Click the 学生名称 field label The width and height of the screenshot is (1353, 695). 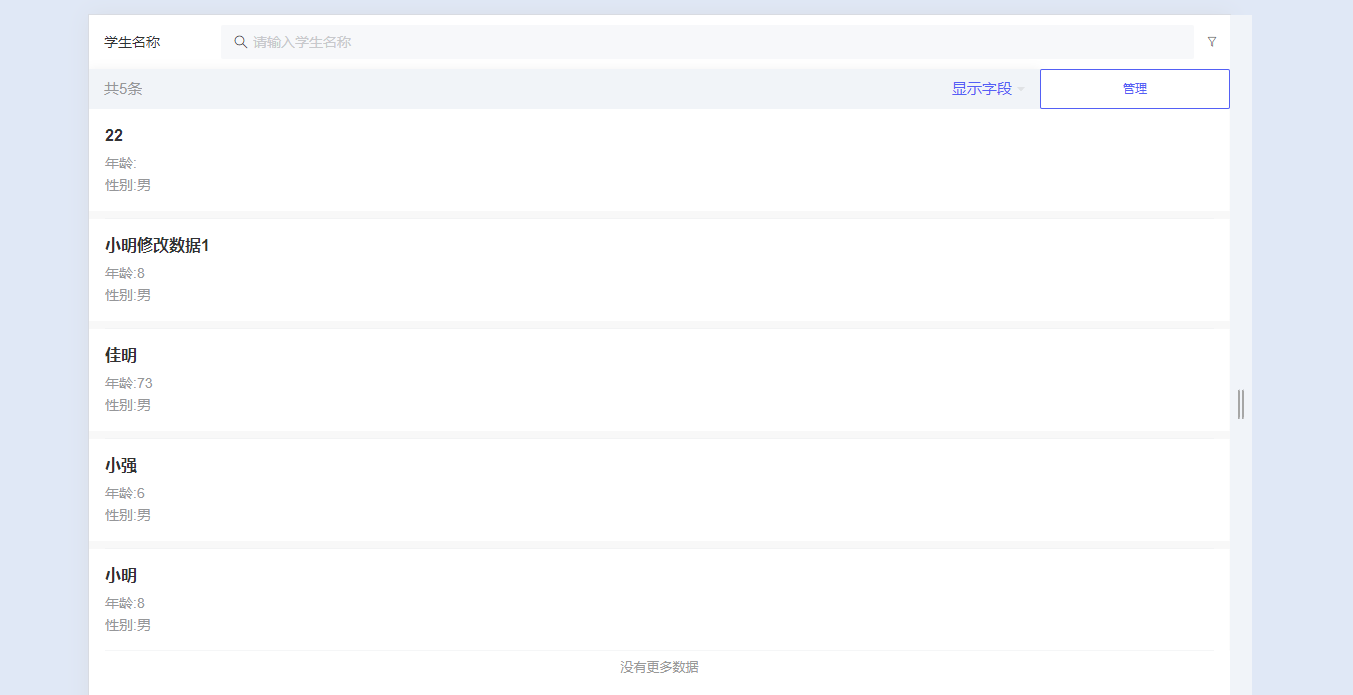[132, 42]
